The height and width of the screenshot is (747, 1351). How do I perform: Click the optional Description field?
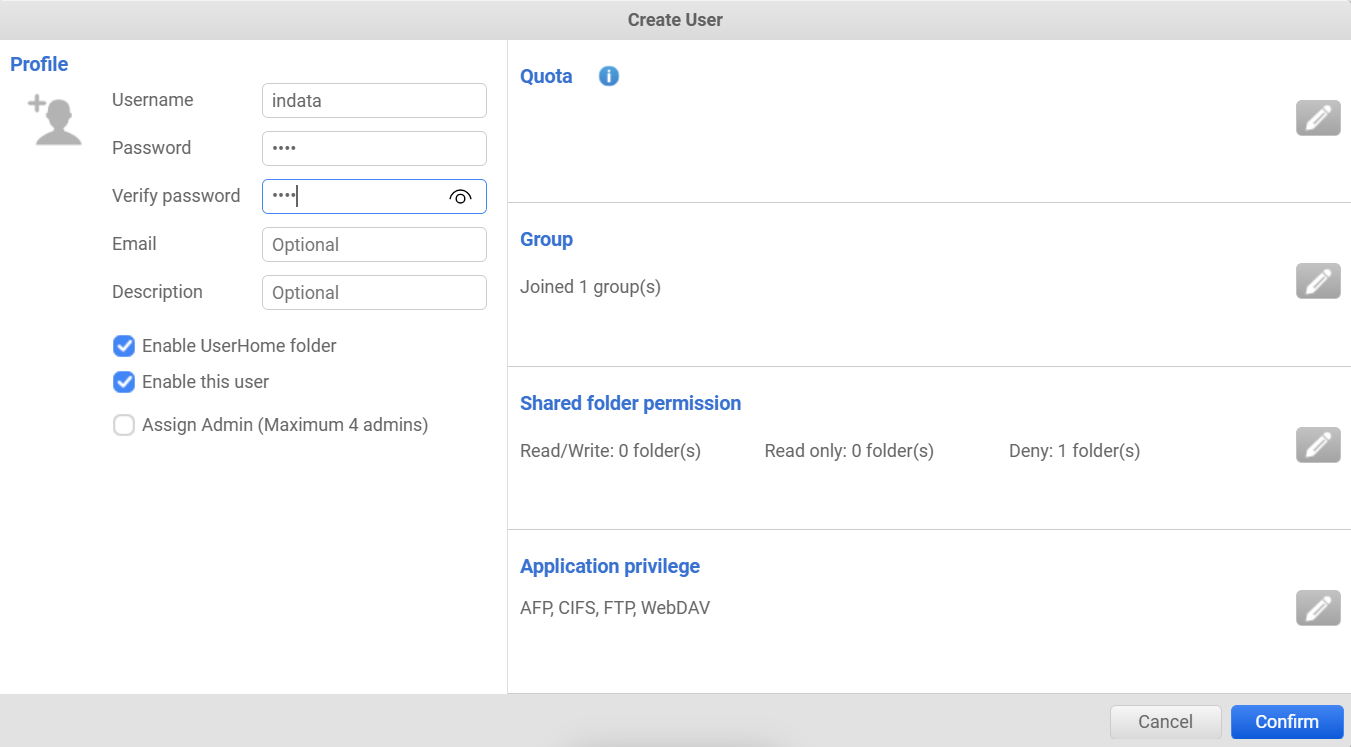pos(374,292)
